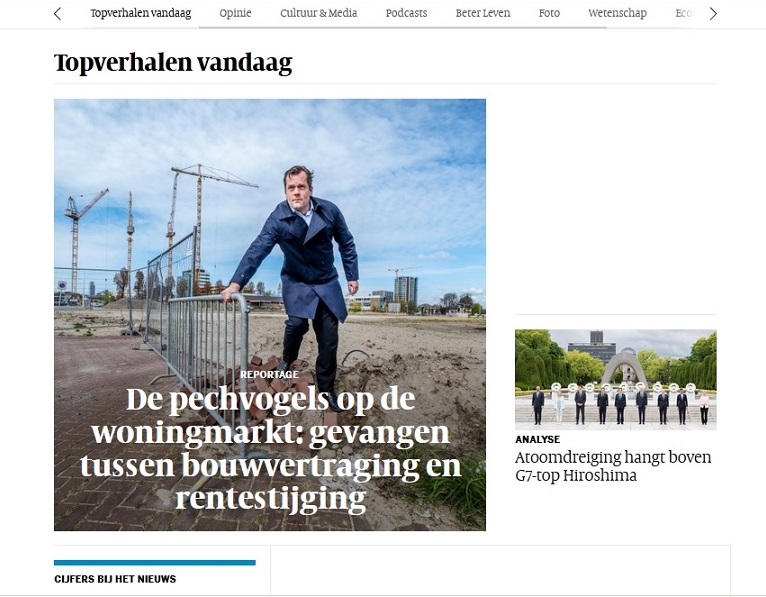
Task: Switch to the Cultuur & Media tab
Action: [x=319, y=13]
